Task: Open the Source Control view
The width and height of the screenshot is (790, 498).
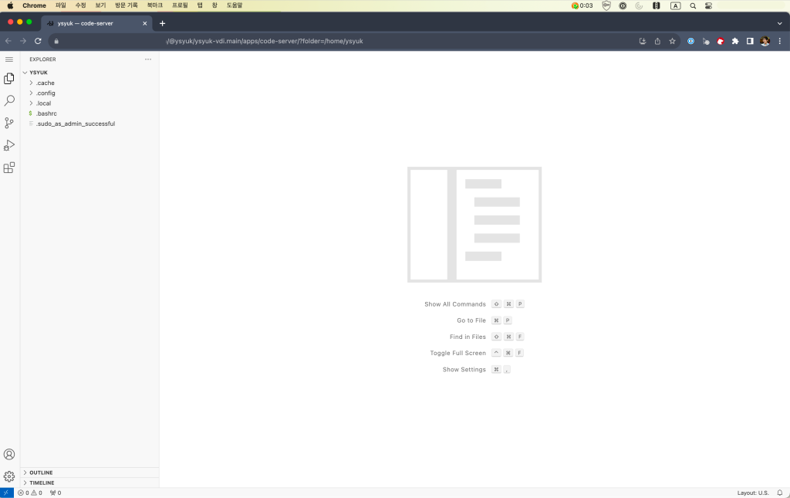Action: 9,123
